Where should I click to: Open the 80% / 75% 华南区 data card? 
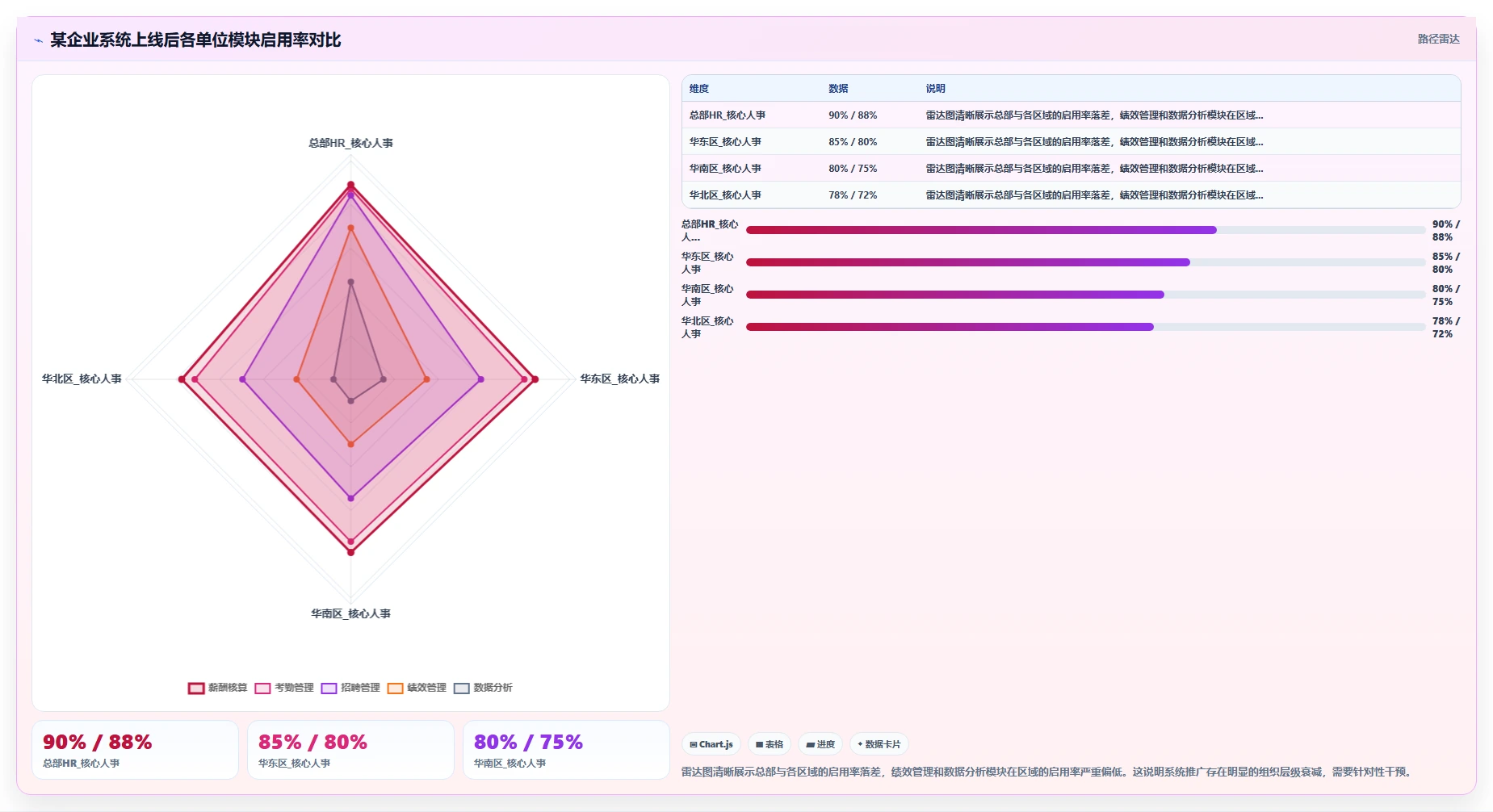pos(566,750)
